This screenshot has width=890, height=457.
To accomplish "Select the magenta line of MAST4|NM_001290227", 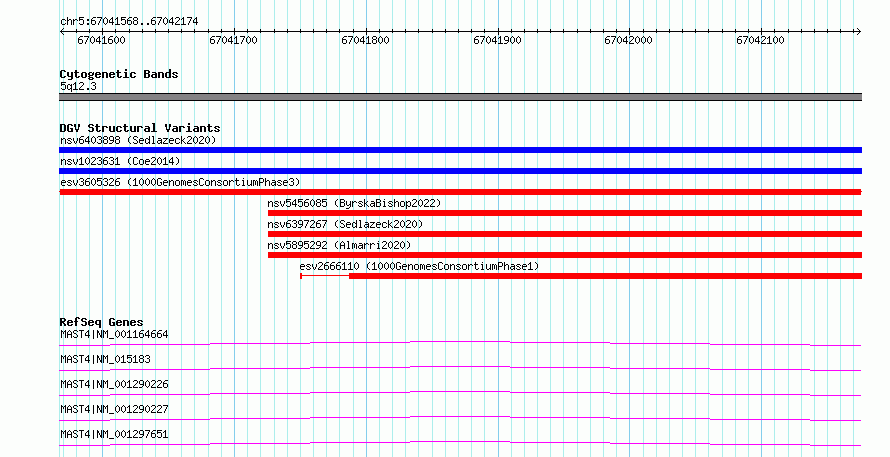I will [460, 418].
